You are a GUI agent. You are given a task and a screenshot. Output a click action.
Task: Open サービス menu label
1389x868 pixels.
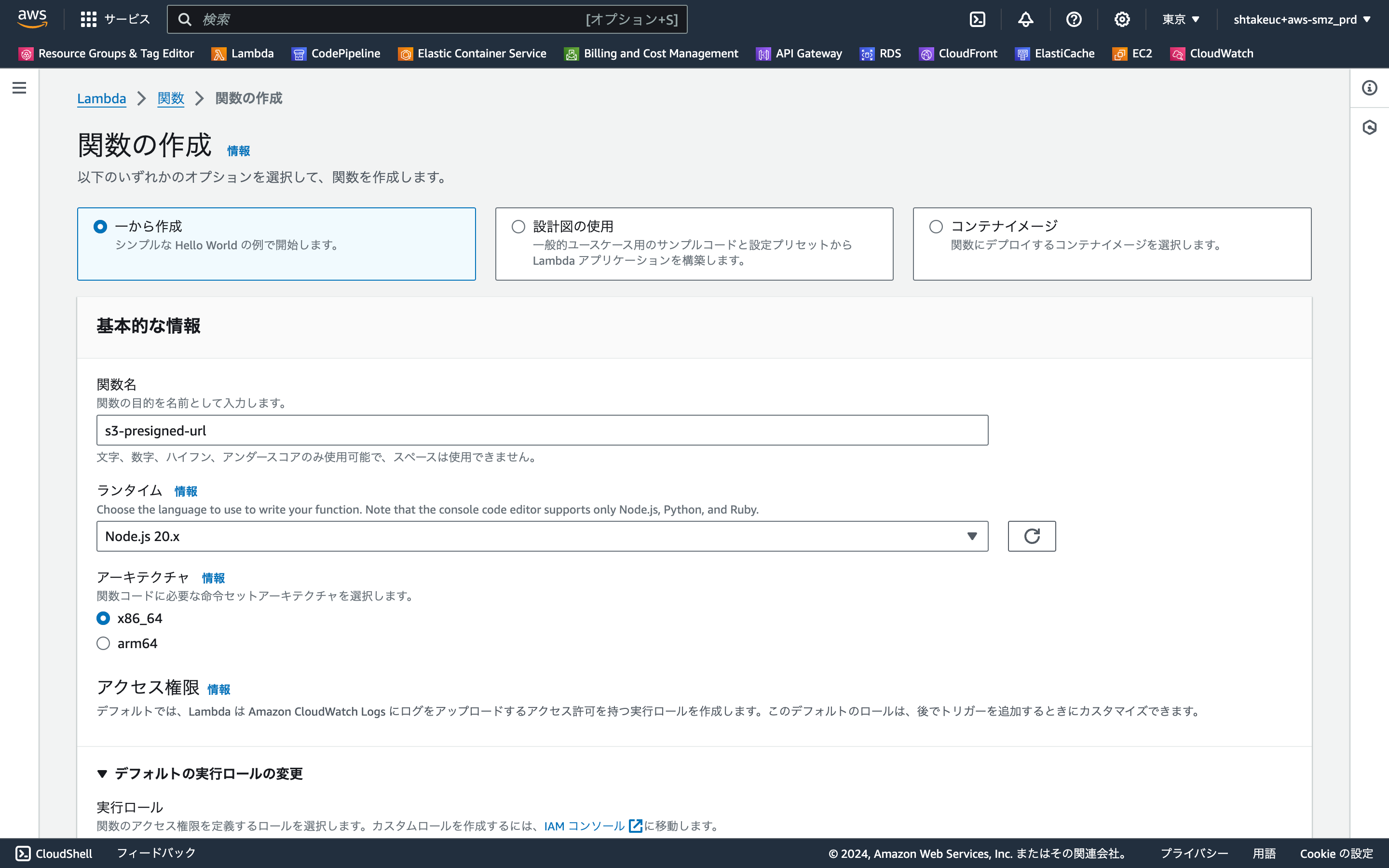tap(127, 19)
